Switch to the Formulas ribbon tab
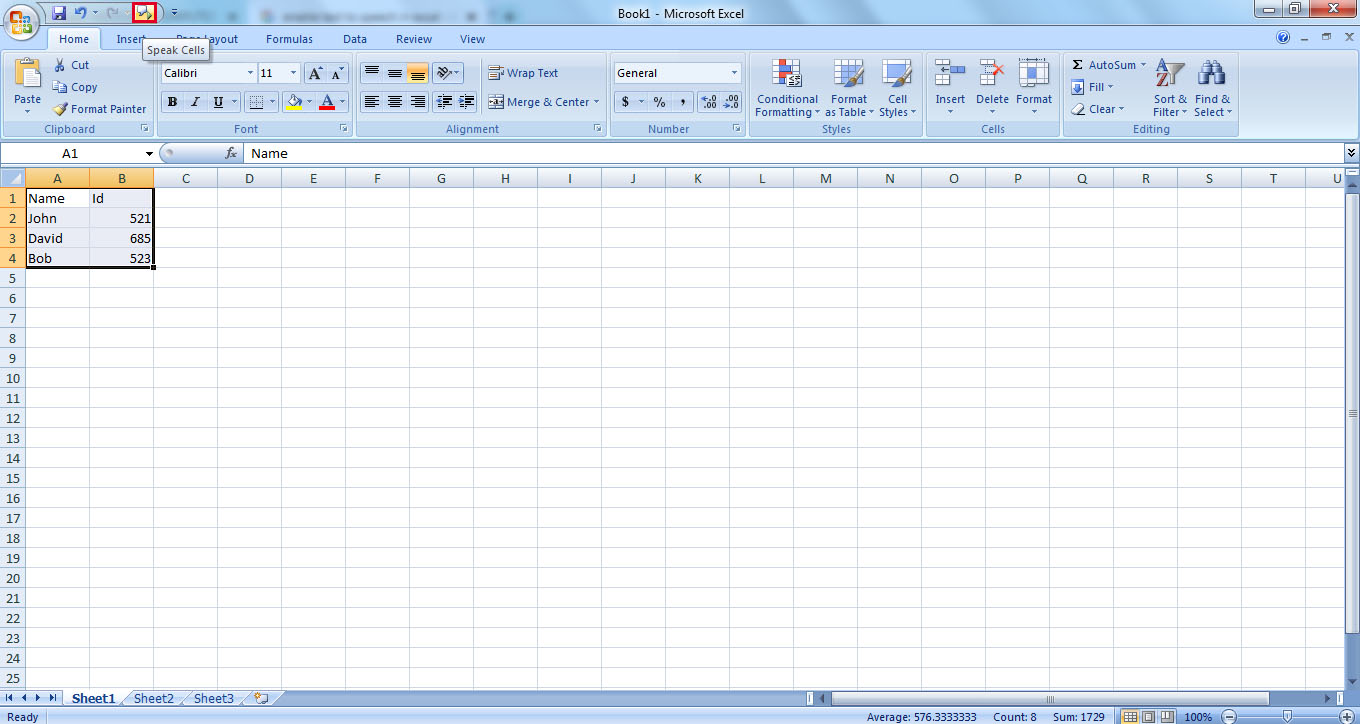The height and width of the screenshot is (724, 1360). (289, 39)
